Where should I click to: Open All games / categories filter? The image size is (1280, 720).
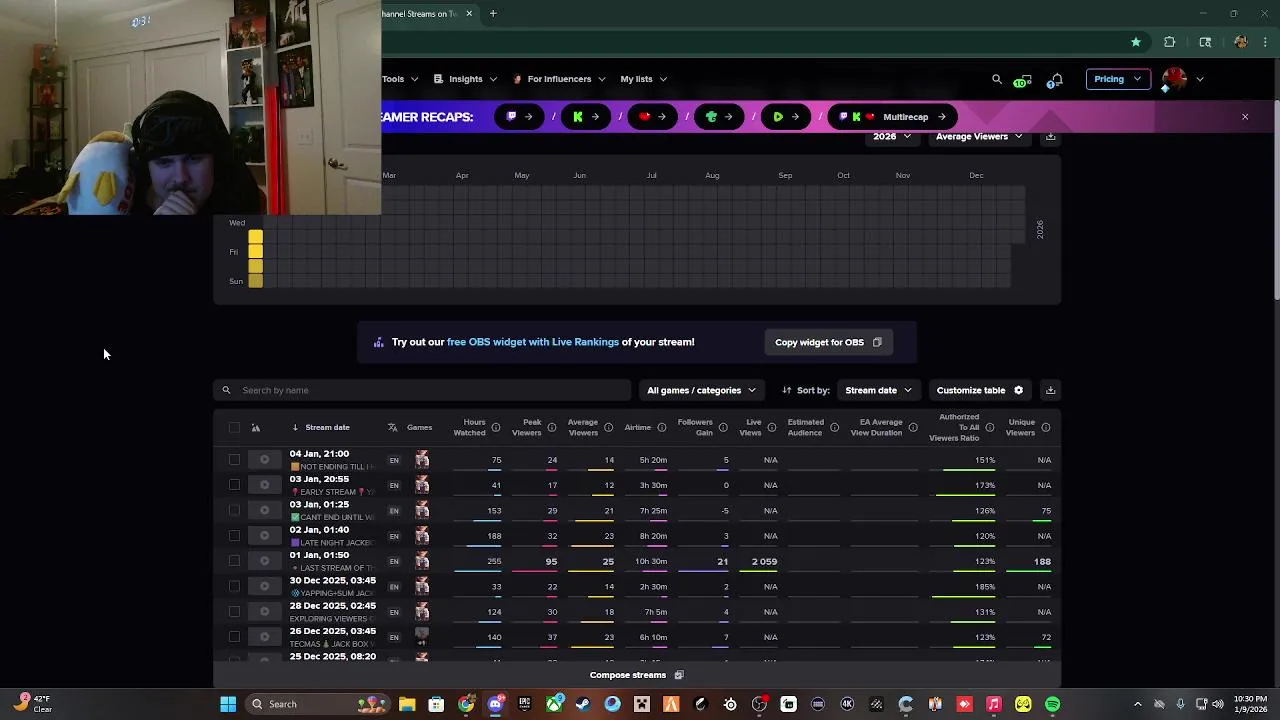[701, 390]
